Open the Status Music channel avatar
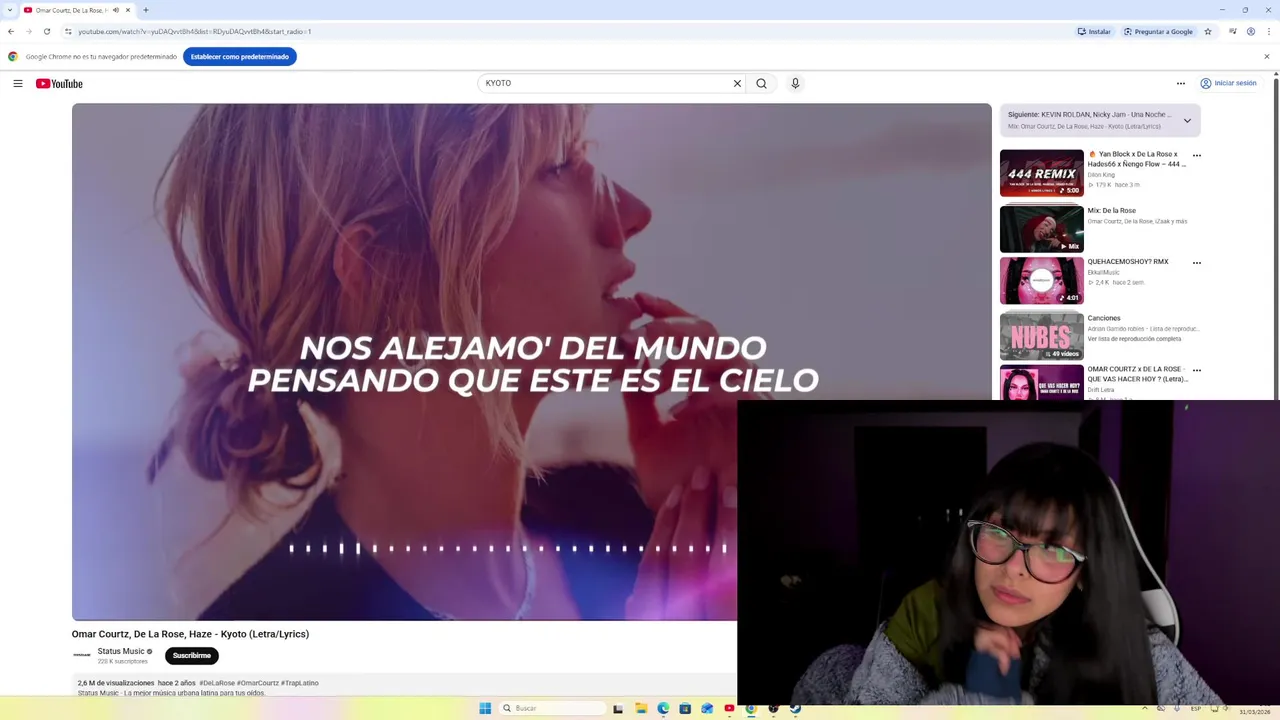This screenshot has height=720, width=1280. (x=82, y=655)
